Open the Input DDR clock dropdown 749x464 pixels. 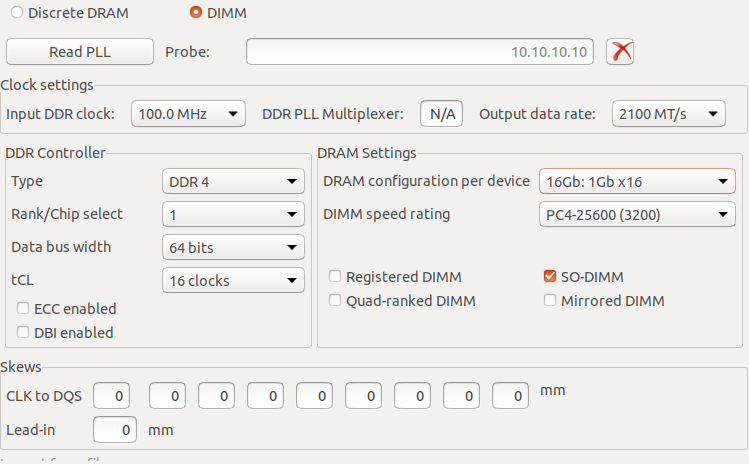[188, 114]
